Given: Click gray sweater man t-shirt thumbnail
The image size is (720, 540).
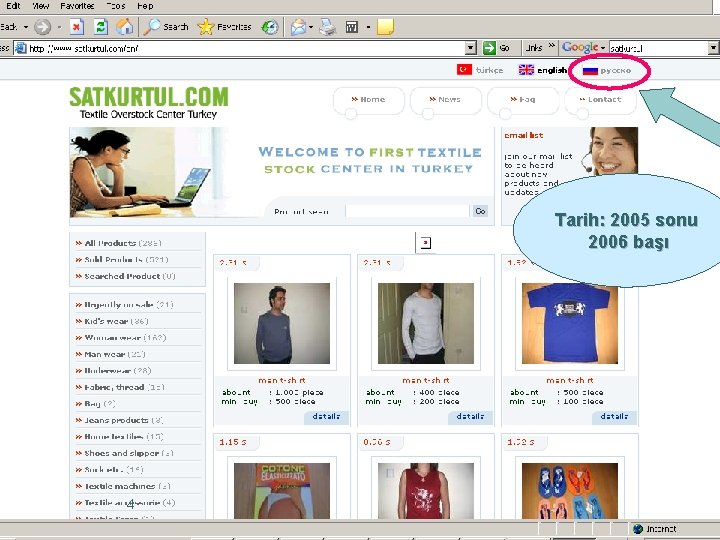Looking at the screenshot, I should click(x=282, y=323).
